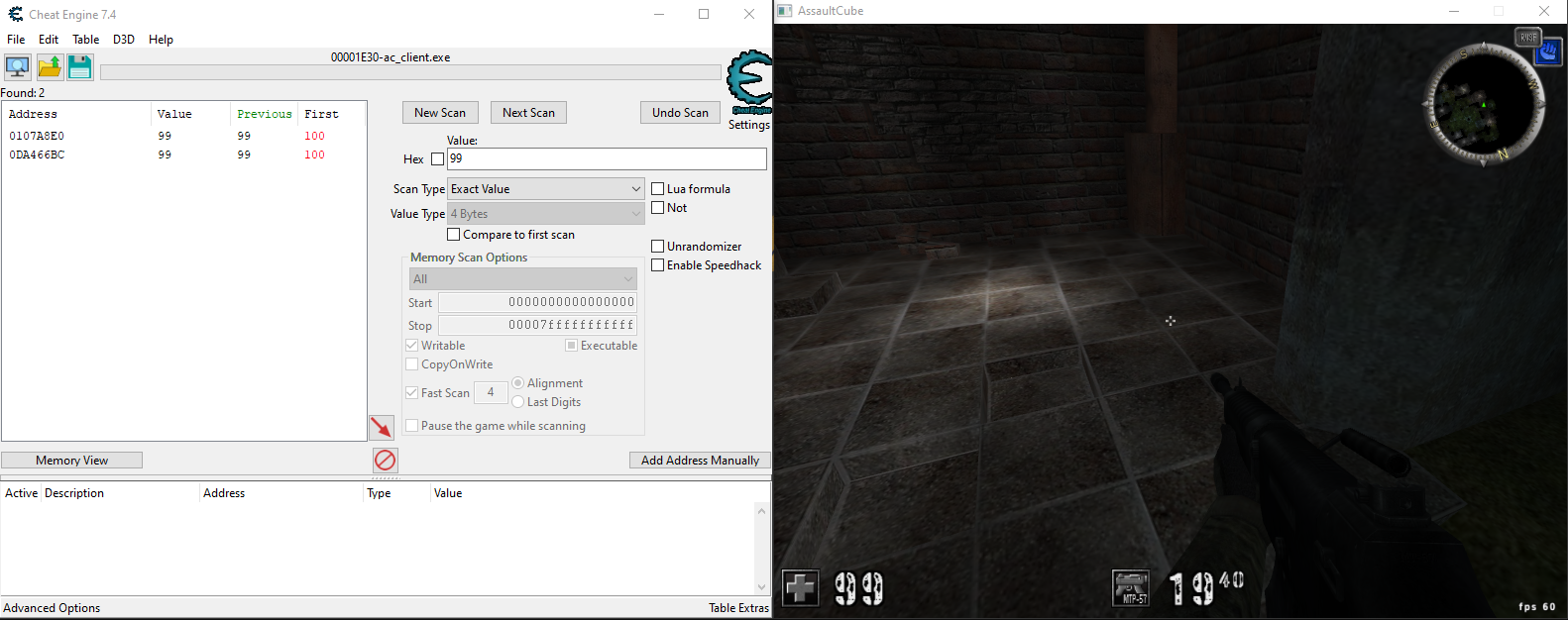1568x620 pixels.
Task: Click the MTP-57 weapon icon in game HUD
Action: pyautogui.click(x=1131, y=587)
